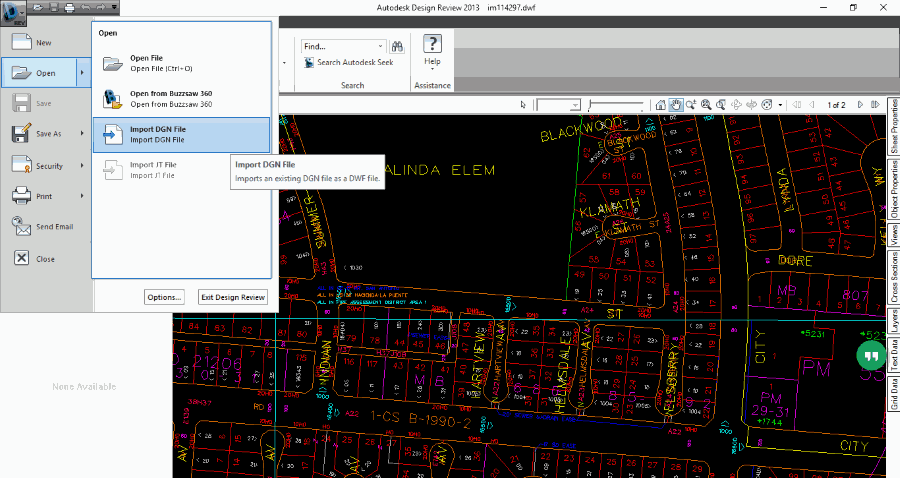Choose the grayed Save menu entry
The image size is (900, 478).
click(46, 103)
